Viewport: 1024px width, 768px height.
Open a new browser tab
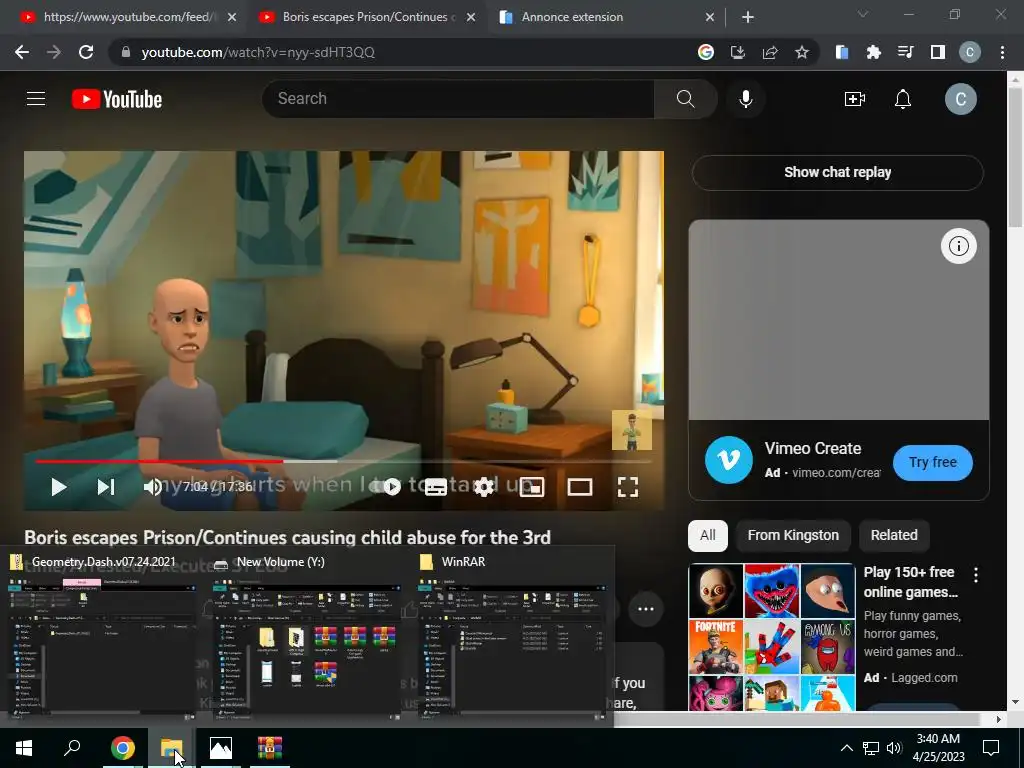coord(748,17)
